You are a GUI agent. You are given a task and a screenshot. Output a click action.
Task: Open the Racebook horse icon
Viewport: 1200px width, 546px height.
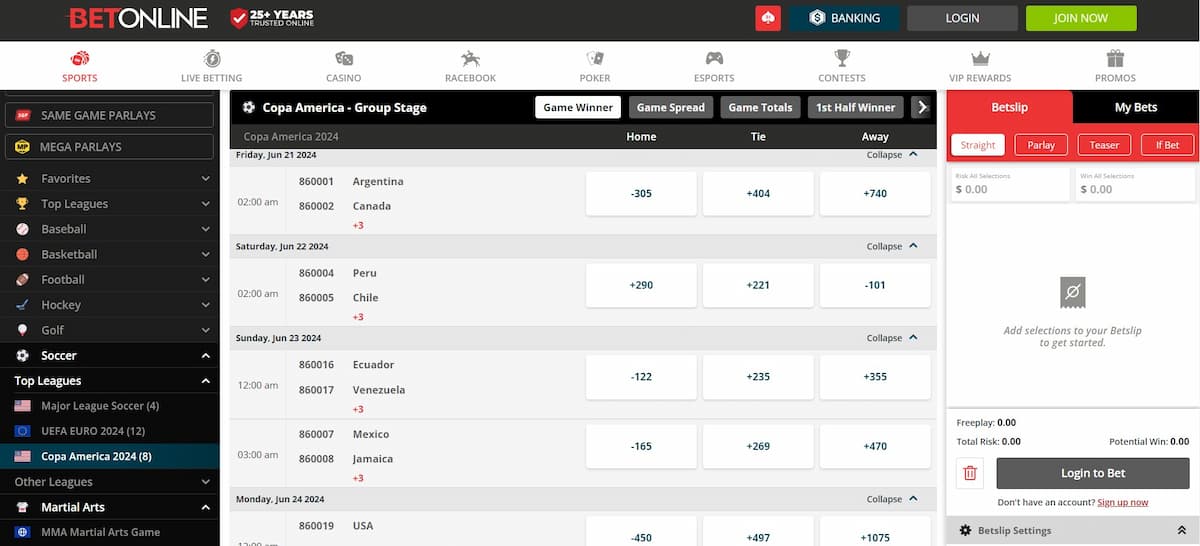pos(470,58)
